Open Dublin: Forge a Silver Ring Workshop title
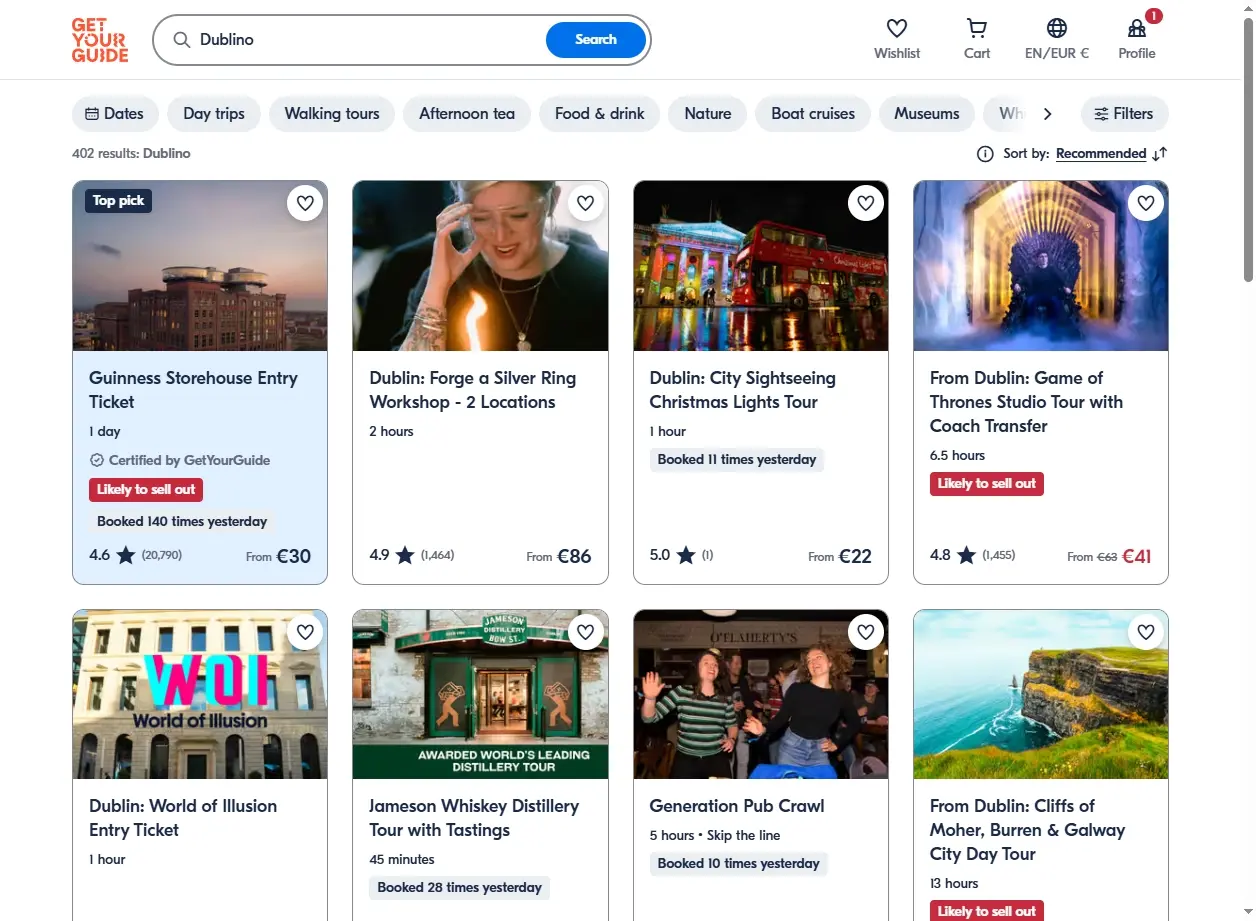Viewport: 1256px width, 921px height. [473, 390]
